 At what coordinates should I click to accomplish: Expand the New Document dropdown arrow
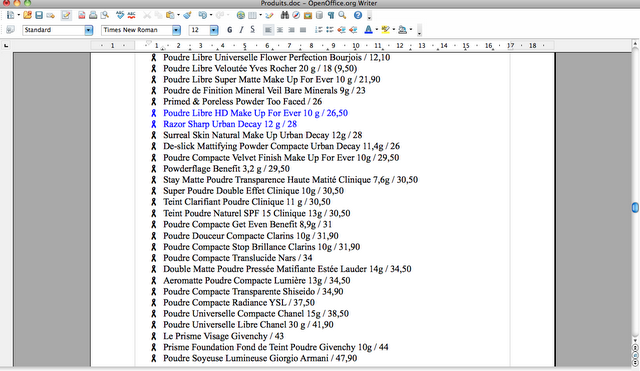pos(19,16)
